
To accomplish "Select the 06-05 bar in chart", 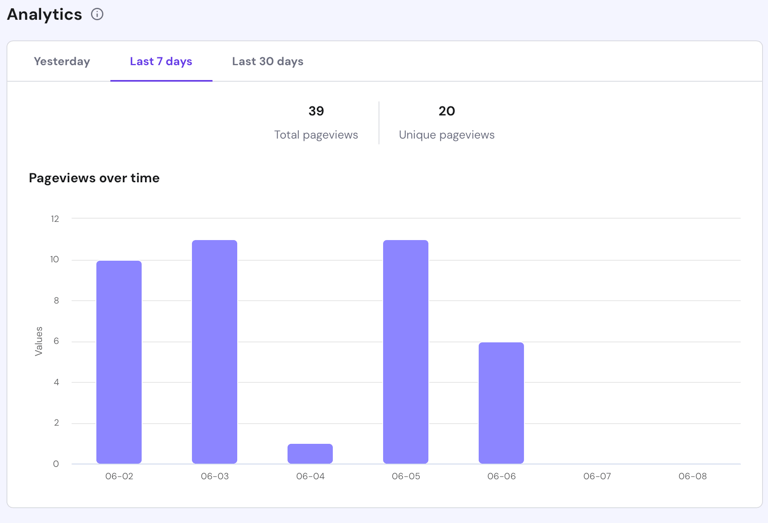I will (406, 352).
